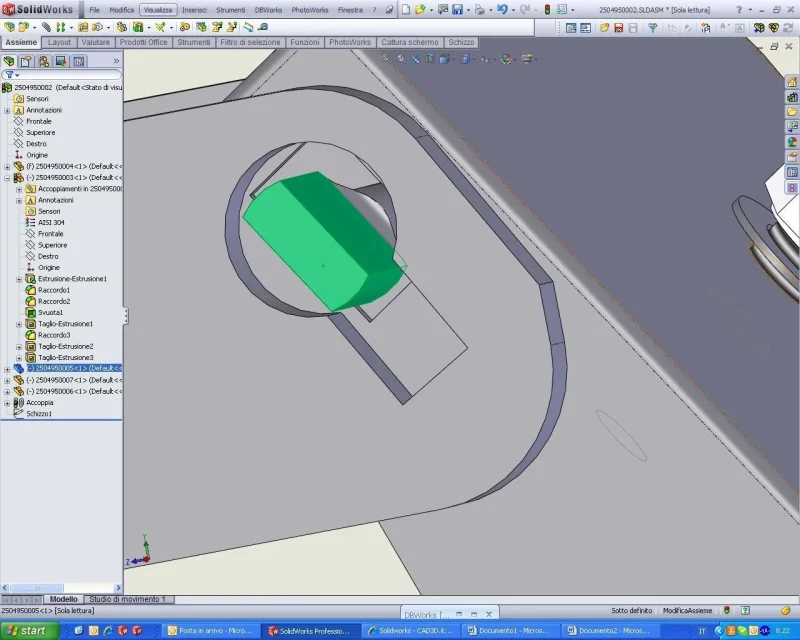The height and width of the screenshot is (640, 800).
Task: Open the ConfigurationManager panel icon
Action: 44,61
